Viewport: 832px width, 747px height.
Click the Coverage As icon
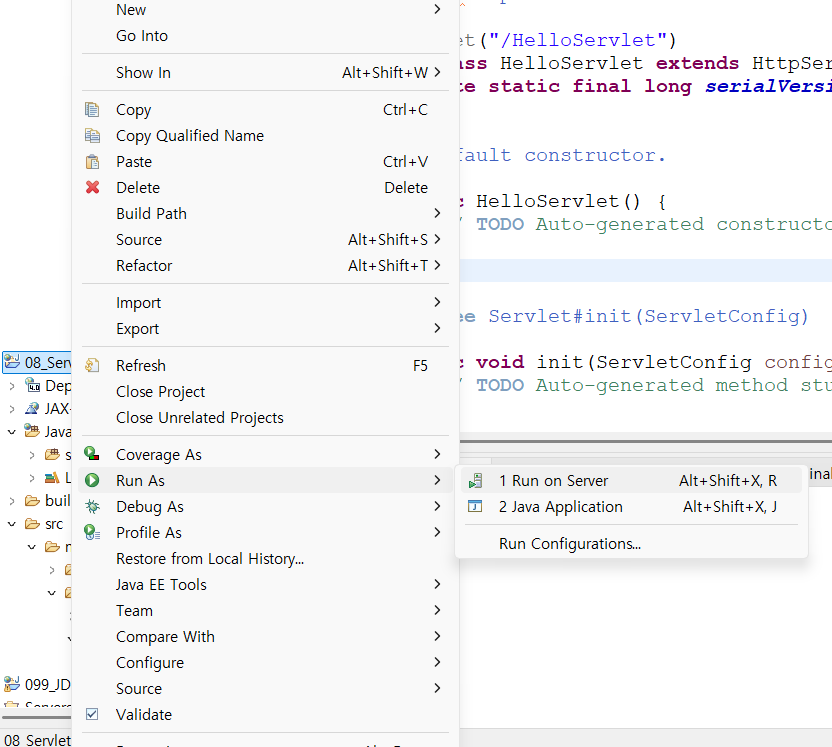pos(92,454)
